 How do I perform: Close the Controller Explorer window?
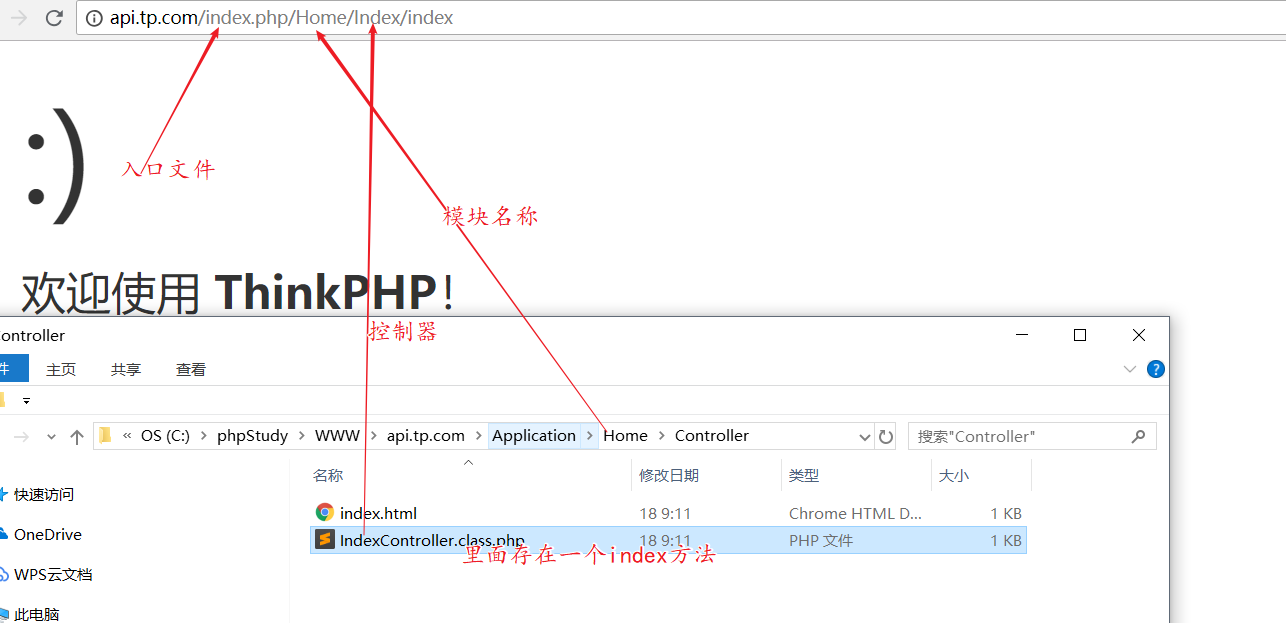pos(1139,335)
